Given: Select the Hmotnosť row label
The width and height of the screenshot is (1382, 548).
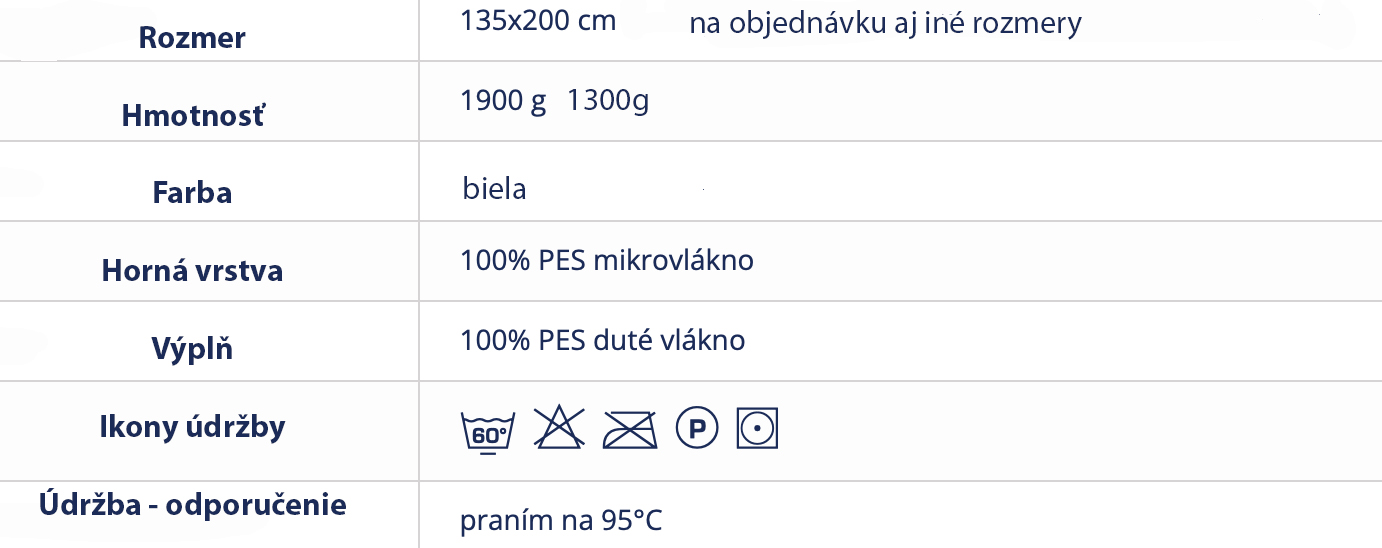Looking at the screenshot, I should 194,116.
